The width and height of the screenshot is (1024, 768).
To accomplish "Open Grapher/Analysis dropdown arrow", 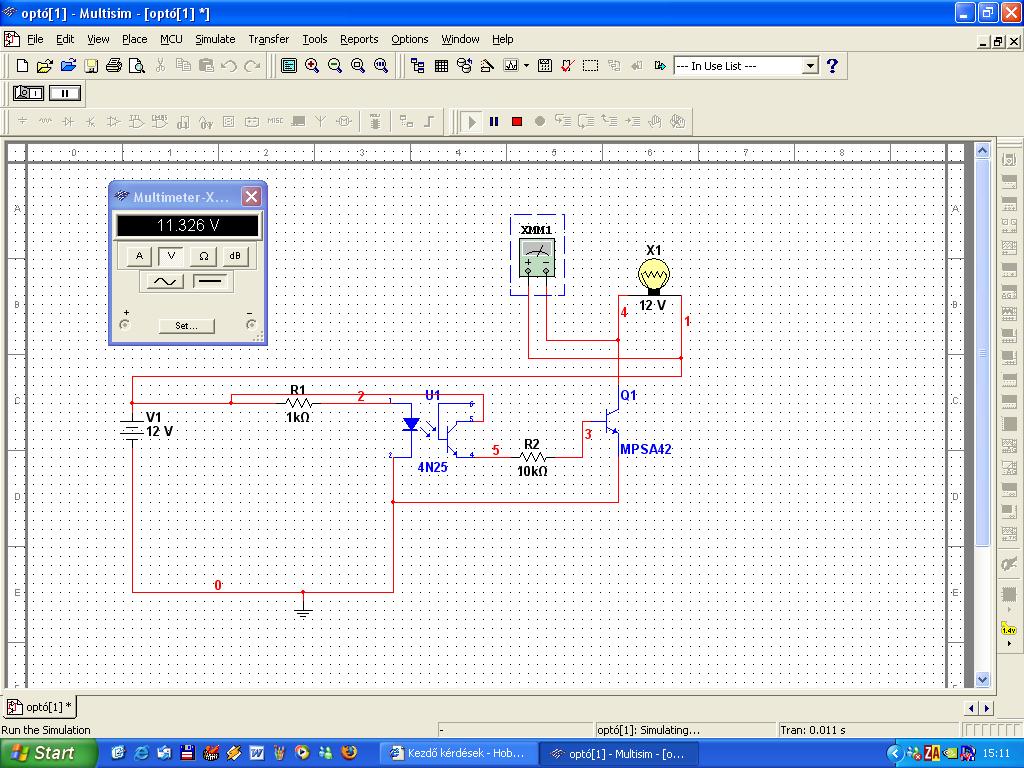I will click(526, 66).
